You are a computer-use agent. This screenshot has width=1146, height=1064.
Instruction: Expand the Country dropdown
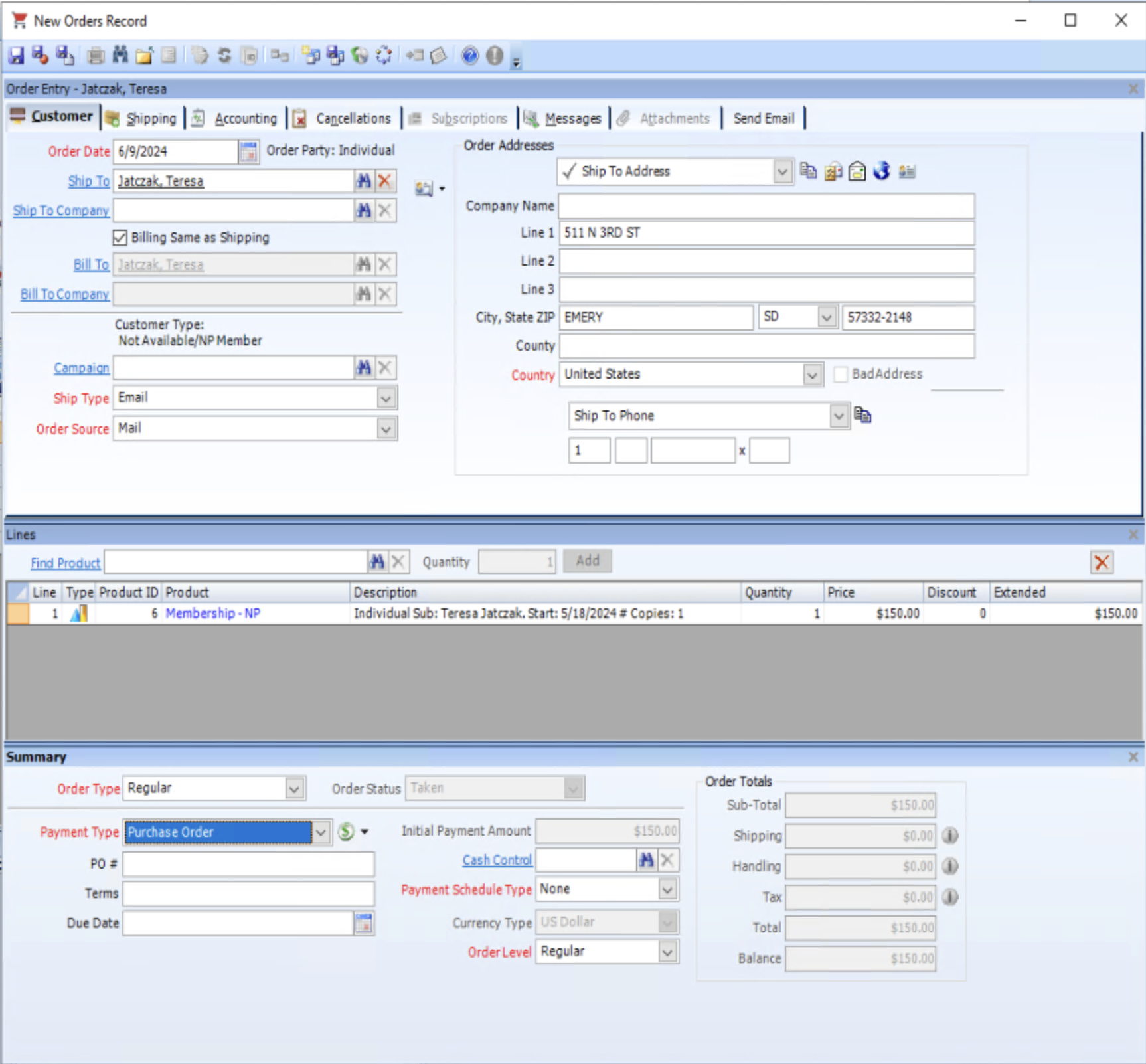pyautogui.click(x=812, y=375)
